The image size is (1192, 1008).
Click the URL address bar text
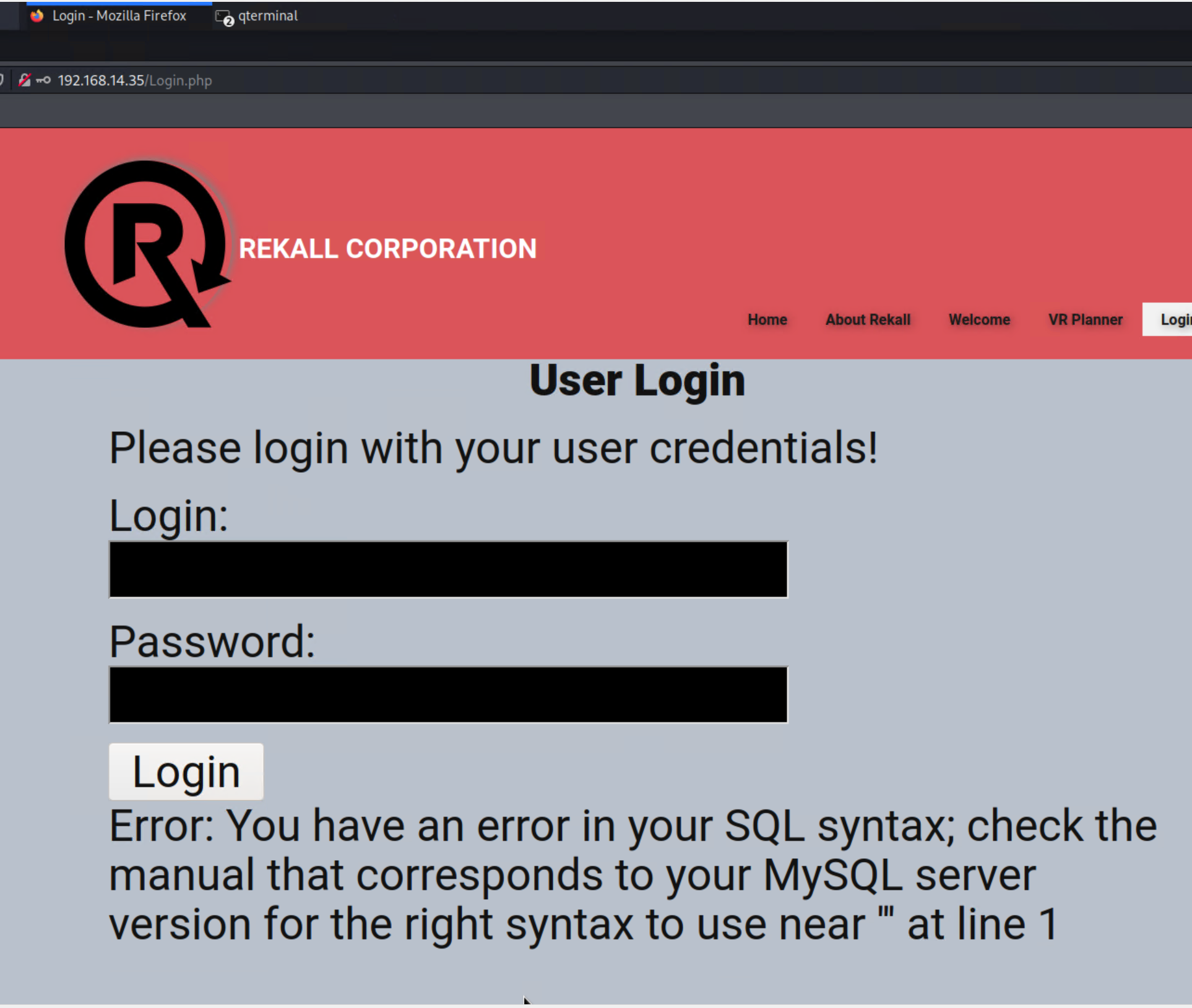134,80
